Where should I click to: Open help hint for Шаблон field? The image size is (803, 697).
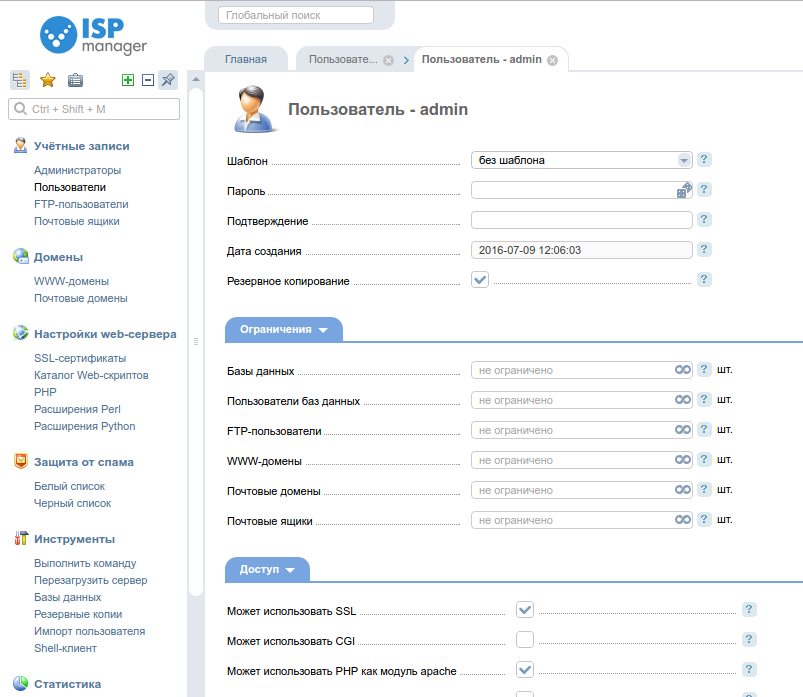(x=704, y=160)
